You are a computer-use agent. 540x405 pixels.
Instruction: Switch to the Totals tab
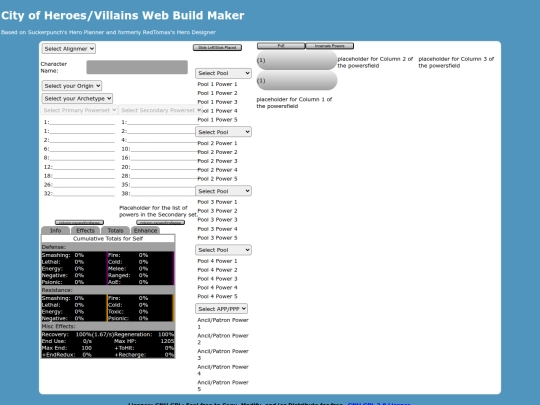115,230
